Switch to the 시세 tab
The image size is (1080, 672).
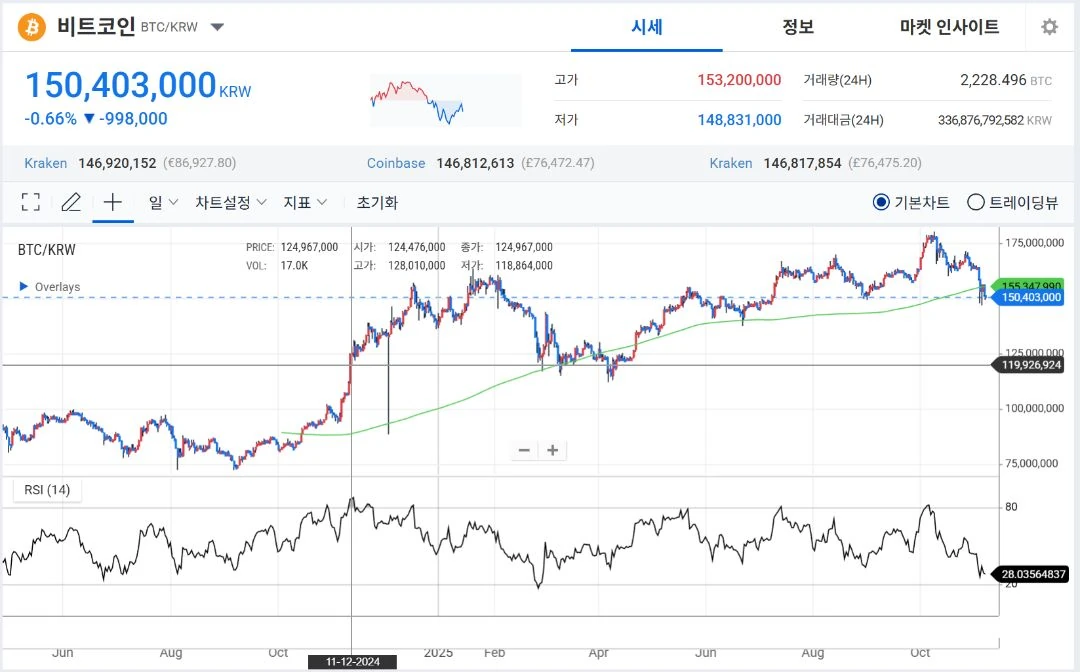point(647,27)
